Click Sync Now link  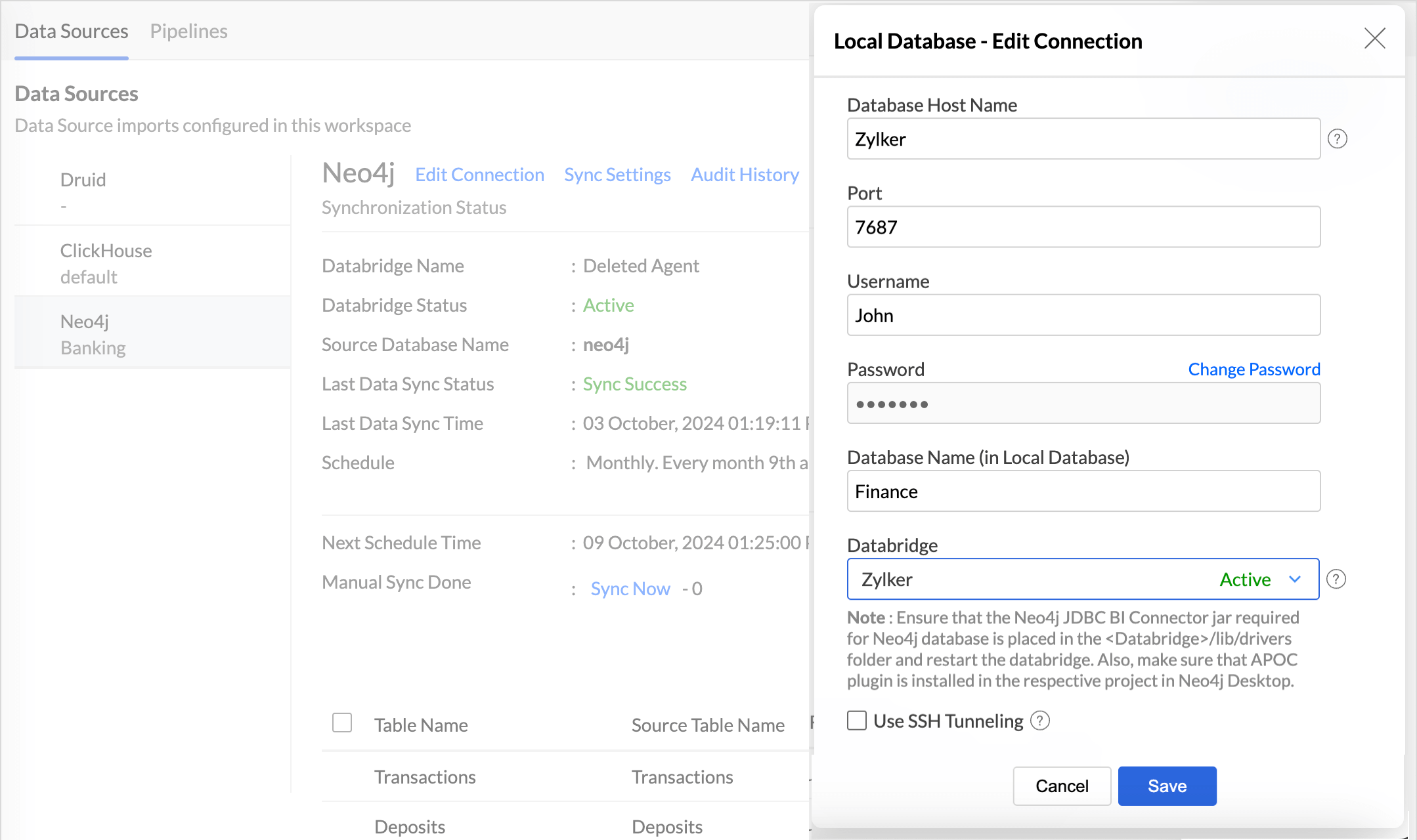pos(630,589)
